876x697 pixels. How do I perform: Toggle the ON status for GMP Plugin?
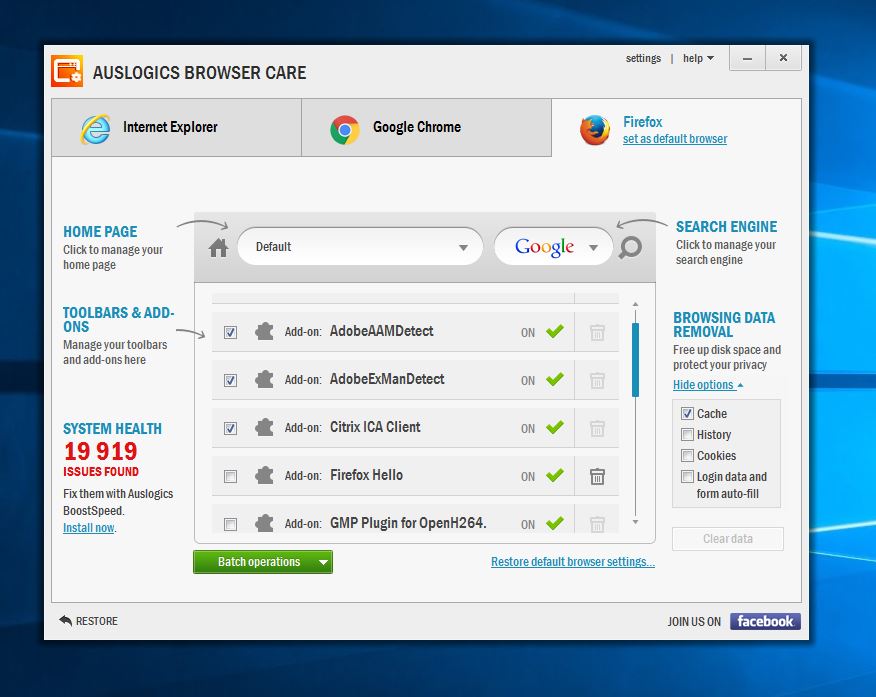tap(528, 524)
